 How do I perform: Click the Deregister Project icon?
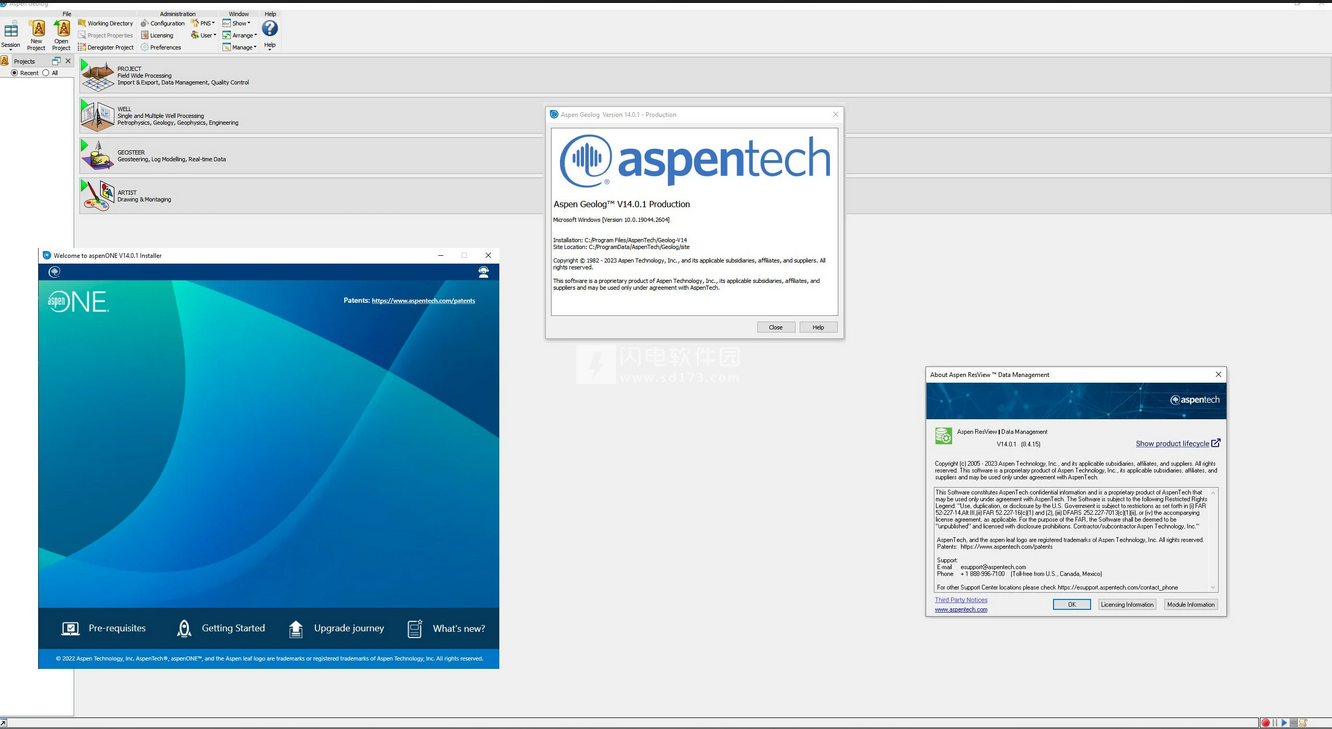coord(82,47)
